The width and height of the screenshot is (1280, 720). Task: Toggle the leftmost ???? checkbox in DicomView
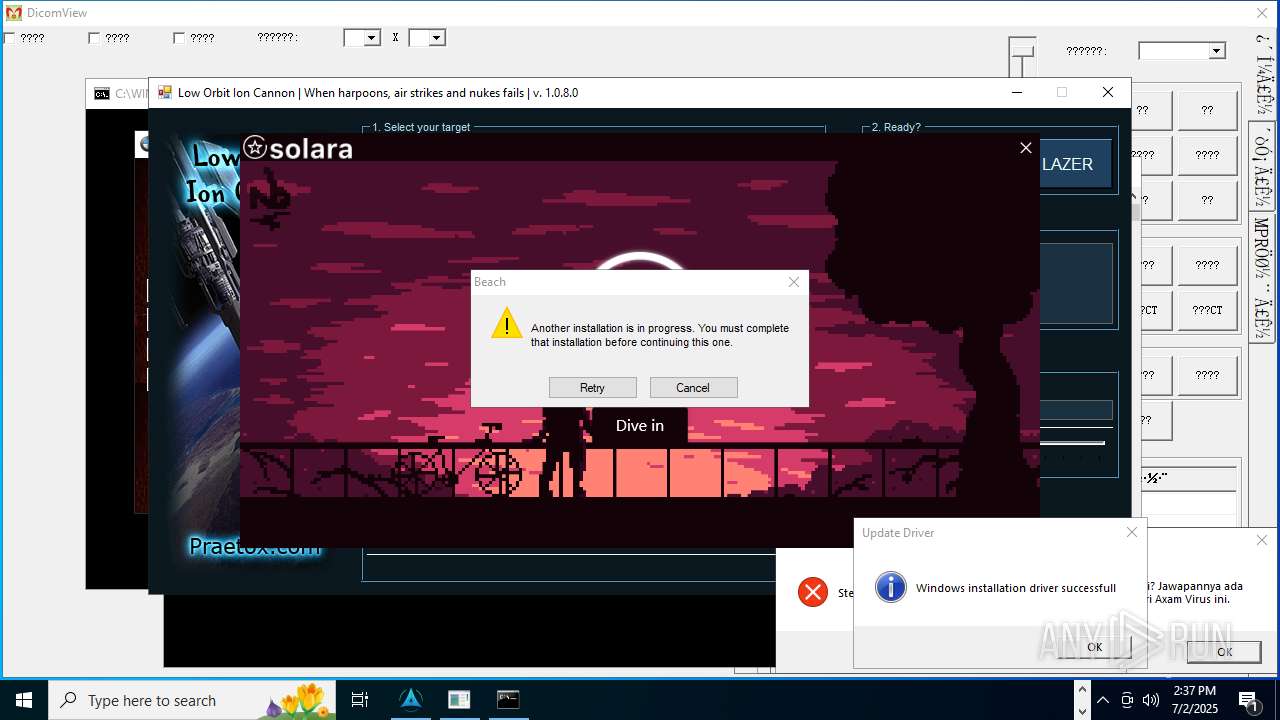(9, 38)
